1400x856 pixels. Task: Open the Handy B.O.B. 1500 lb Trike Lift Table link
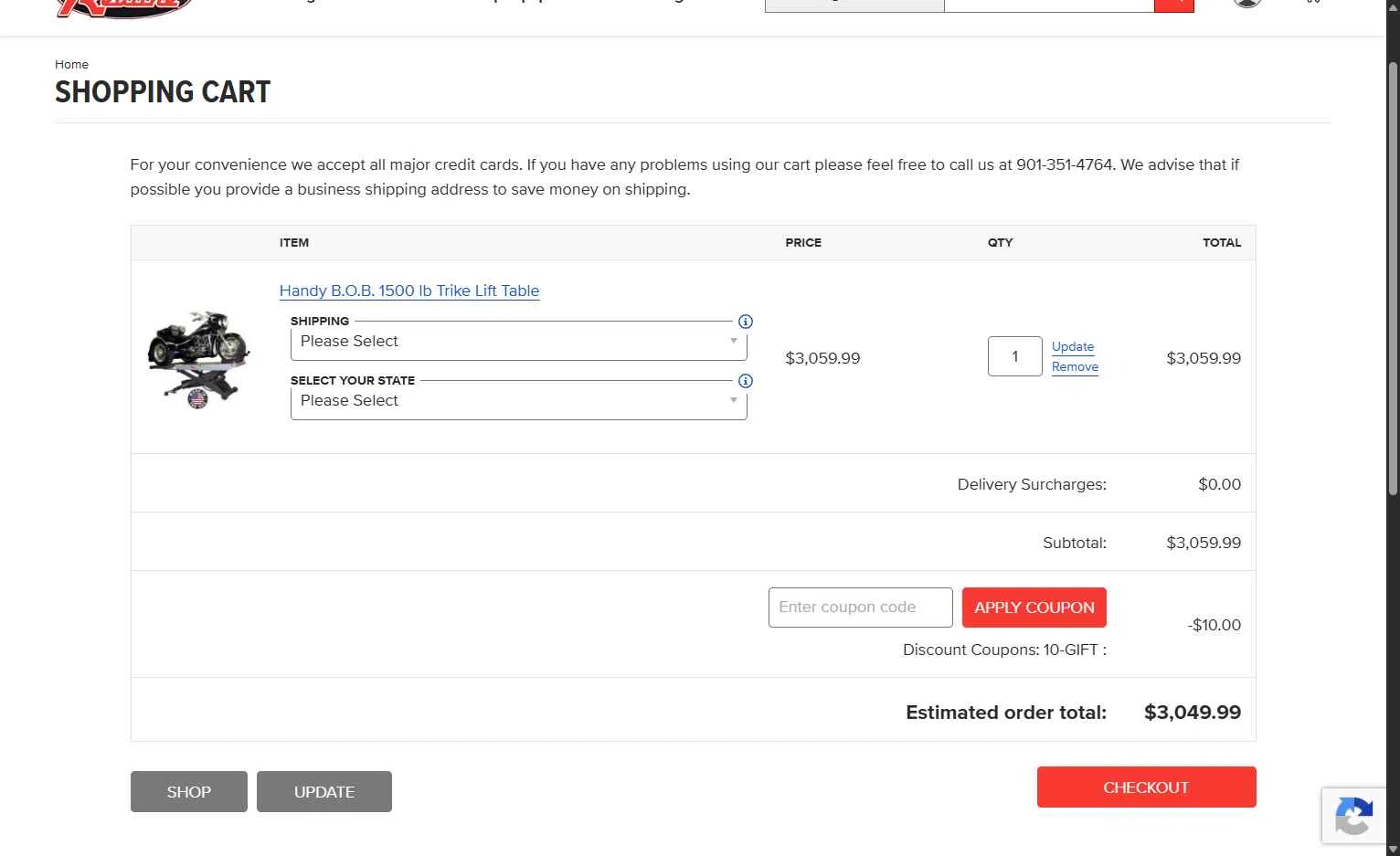(x=409, y=291)
